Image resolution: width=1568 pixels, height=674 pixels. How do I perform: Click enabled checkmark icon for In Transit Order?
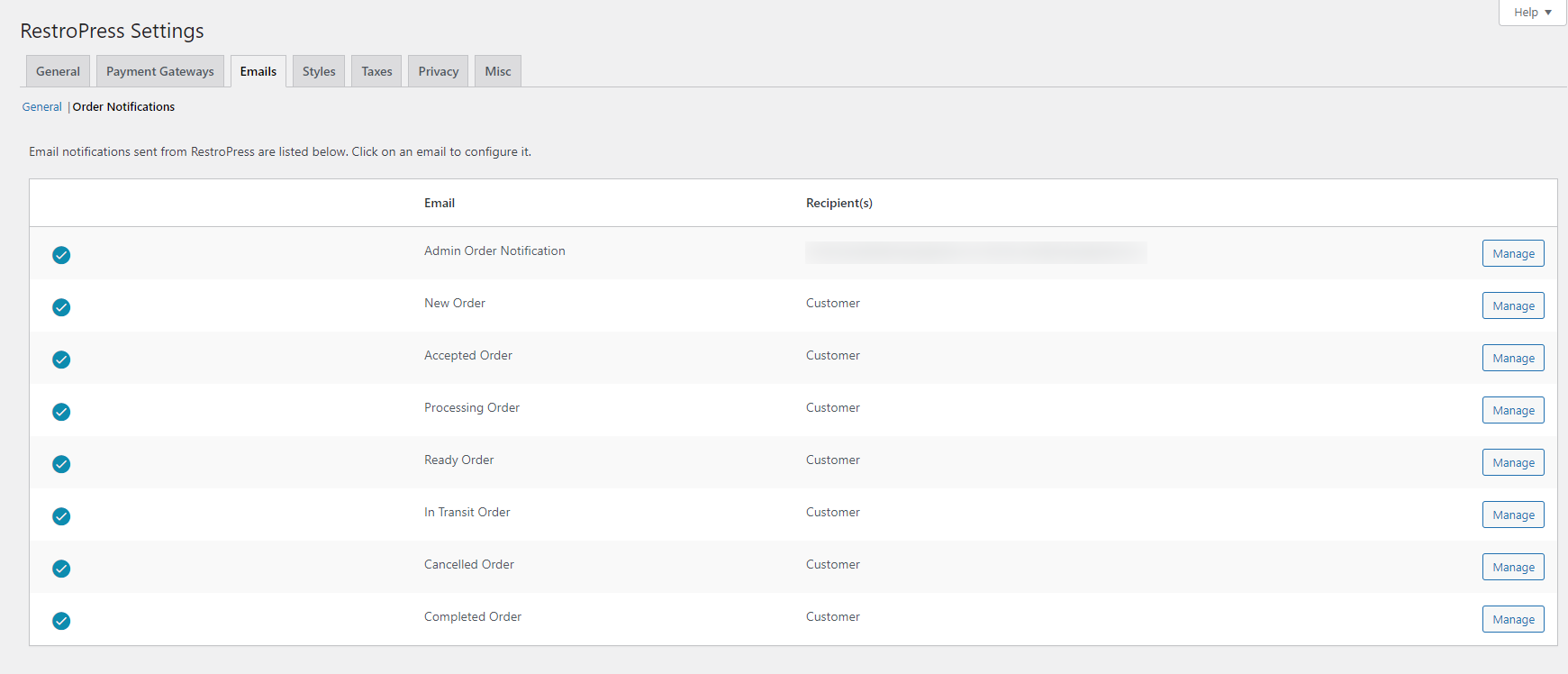click(x=61, y=516)
